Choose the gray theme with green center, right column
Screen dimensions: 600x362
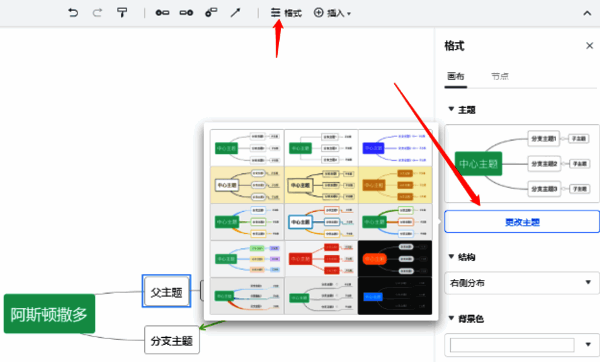click(x=395, y=222)
